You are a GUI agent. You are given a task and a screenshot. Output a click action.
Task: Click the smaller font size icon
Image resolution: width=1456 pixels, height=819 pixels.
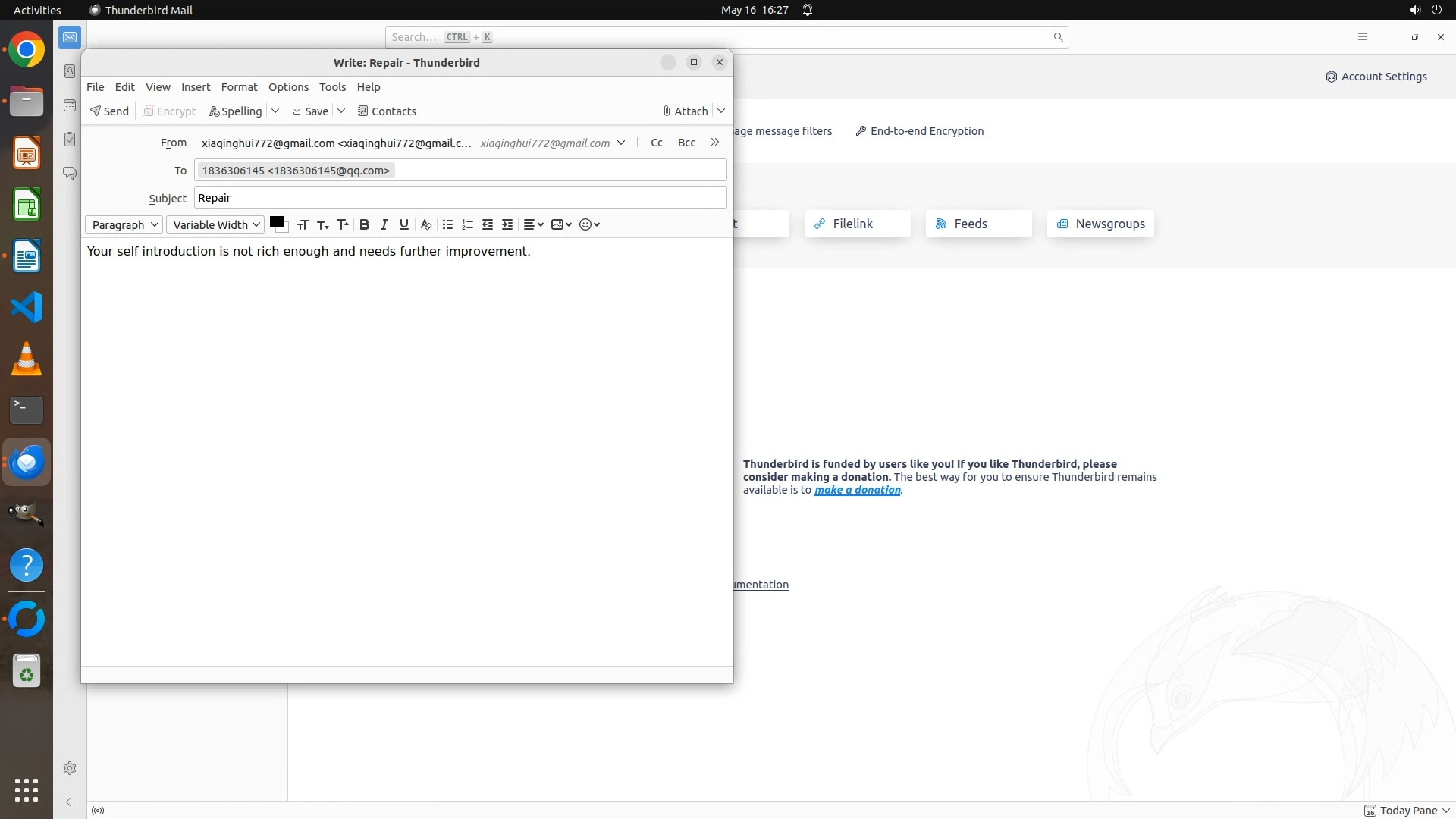(322, 224)
